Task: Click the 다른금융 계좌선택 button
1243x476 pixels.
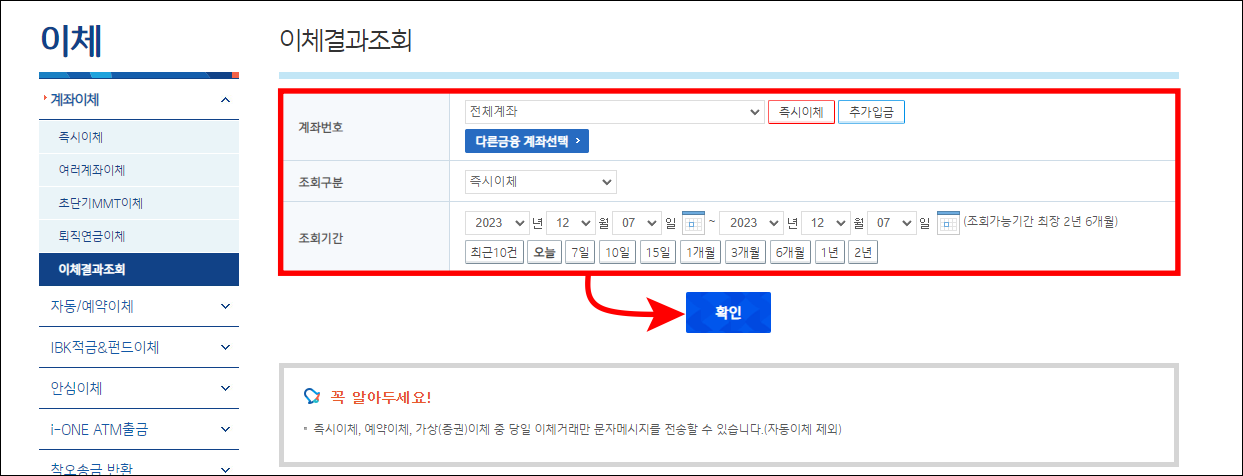Action: tap(527, 141)
